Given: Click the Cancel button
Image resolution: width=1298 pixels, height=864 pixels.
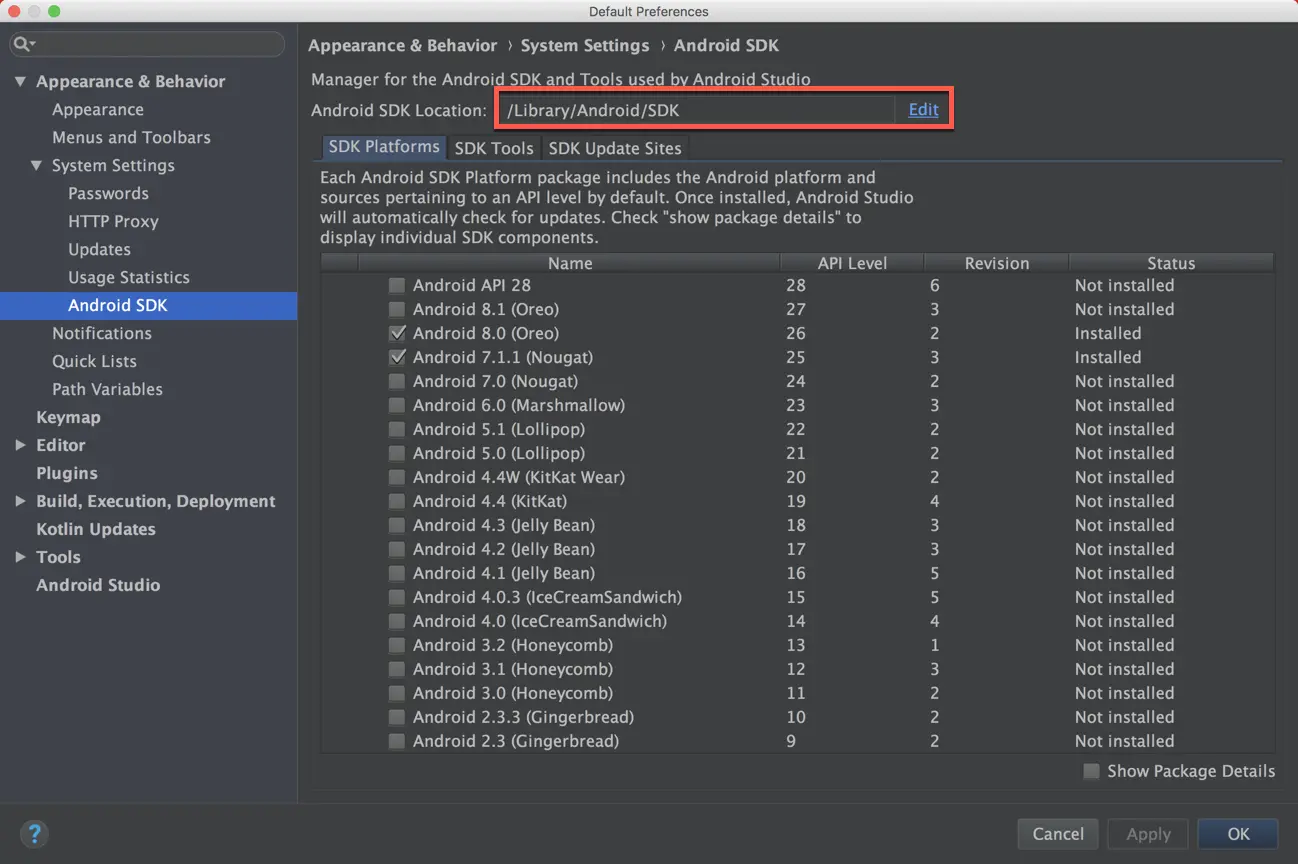Looking at the screenshot, I should click(x=1058, y=834).
